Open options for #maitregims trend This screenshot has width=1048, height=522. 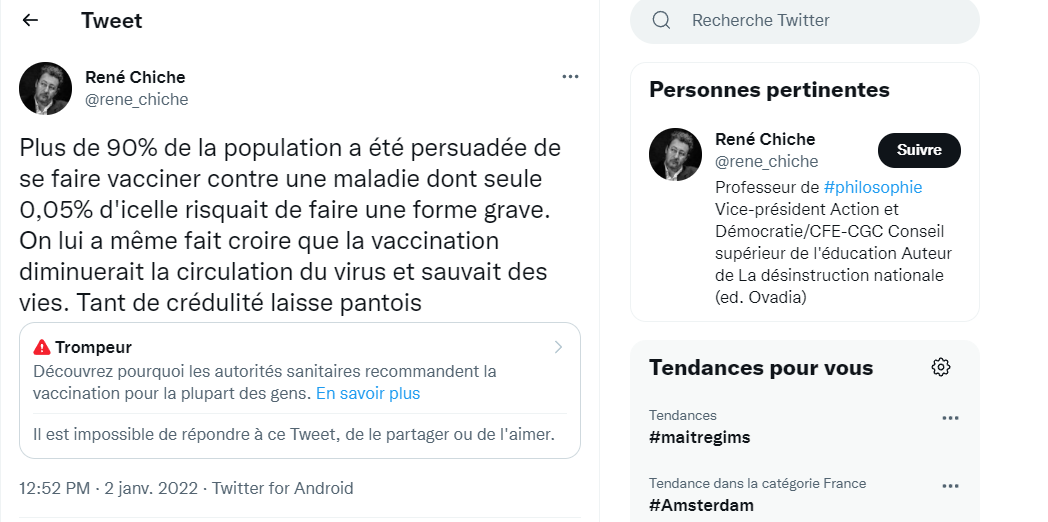pyautogui.click(x=950, y=418)
